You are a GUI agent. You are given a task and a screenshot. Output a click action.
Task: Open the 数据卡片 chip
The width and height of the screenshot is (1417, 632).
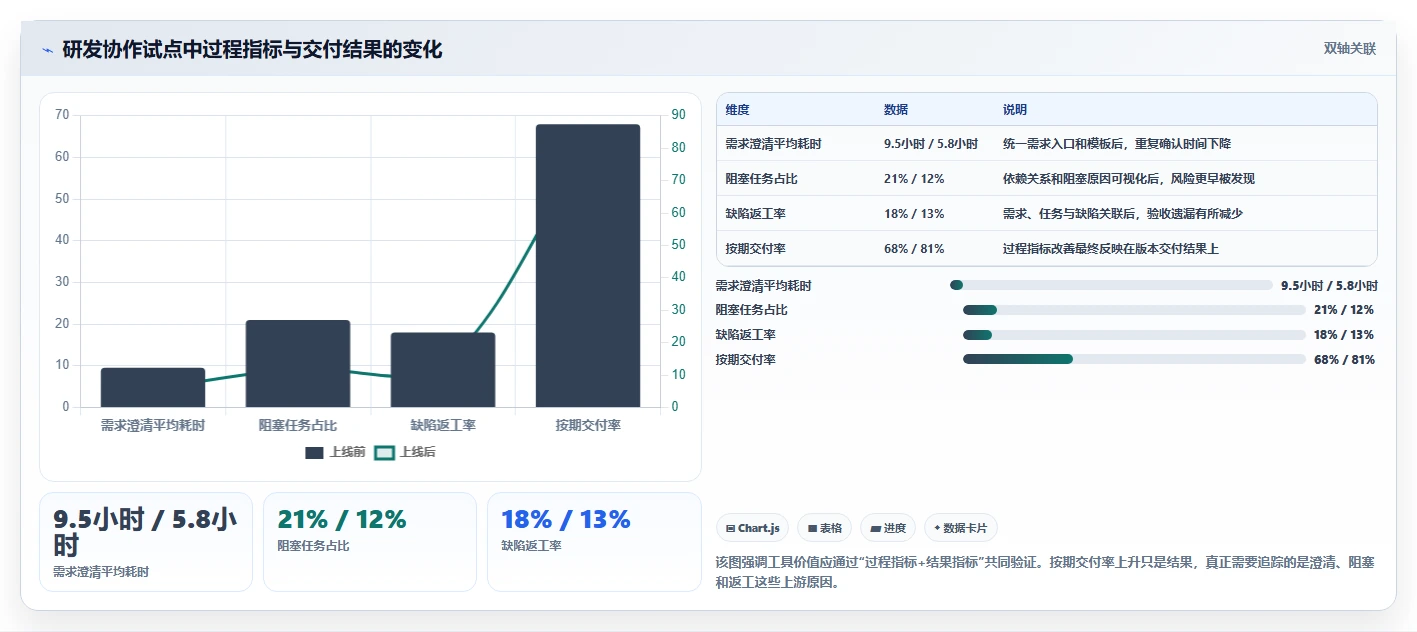961,528
